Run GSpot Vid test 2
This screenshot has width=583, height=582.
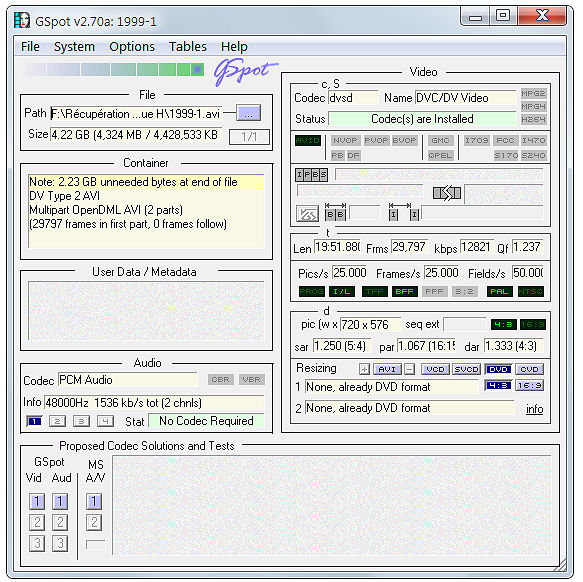coord(37,522)
